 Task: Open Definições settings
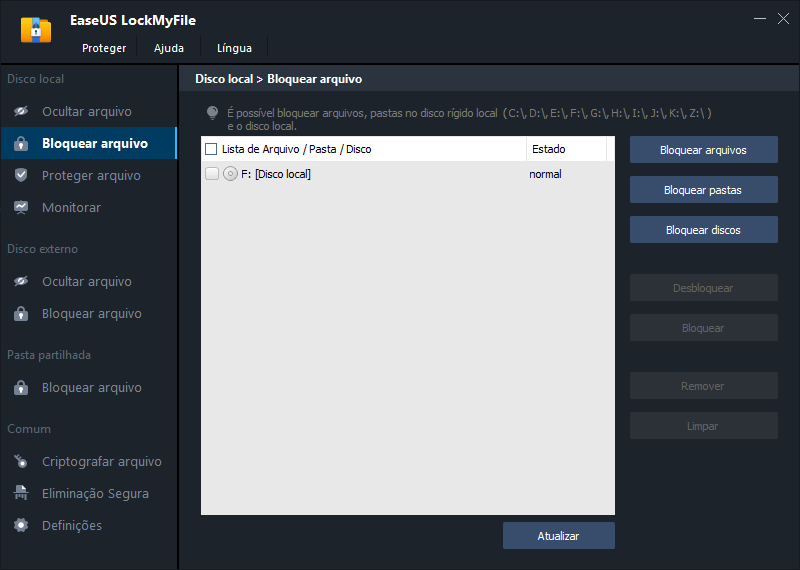point(89,525)
